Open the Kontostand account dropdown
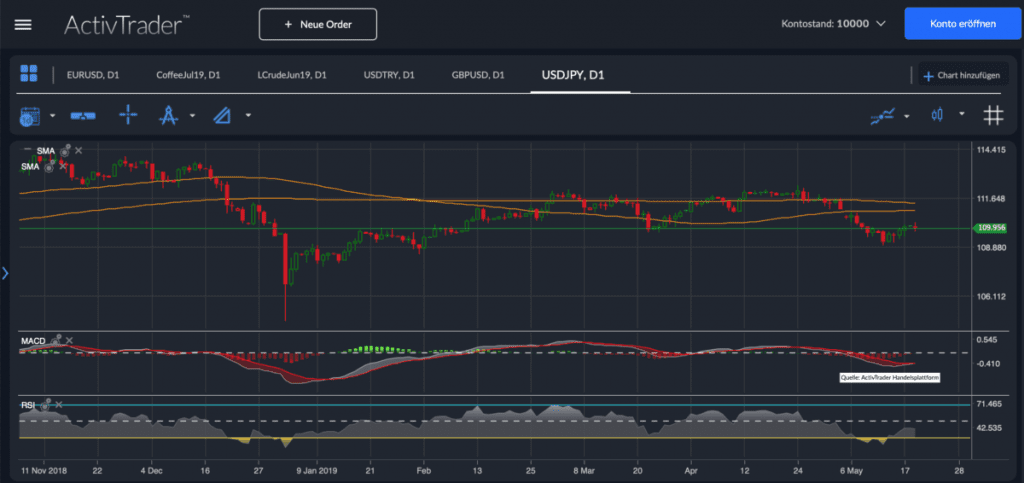 pyautogui.click(x=880, y=24)
